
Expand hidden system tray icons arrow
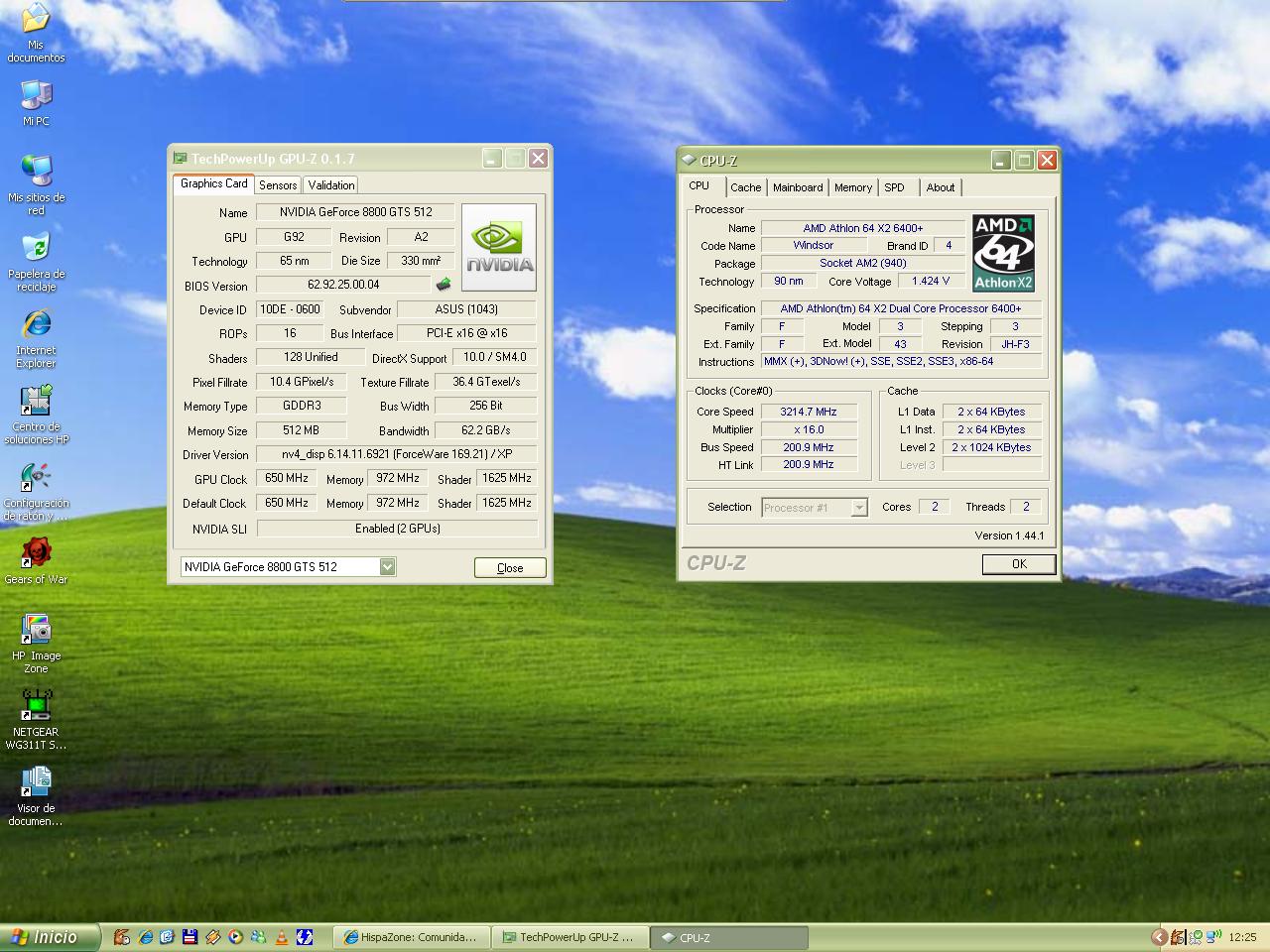[x=1158, y=937]
